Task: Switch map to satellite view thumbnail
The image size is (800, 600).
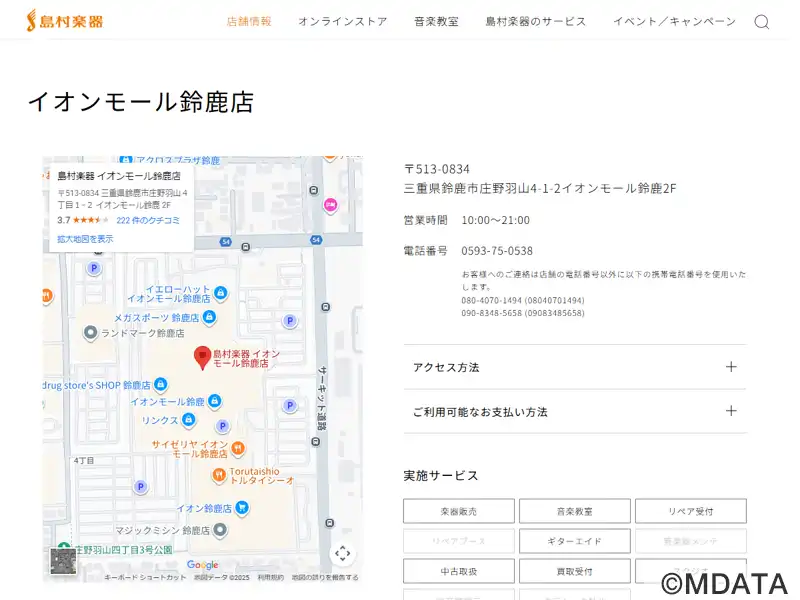Action: (63, 561)
